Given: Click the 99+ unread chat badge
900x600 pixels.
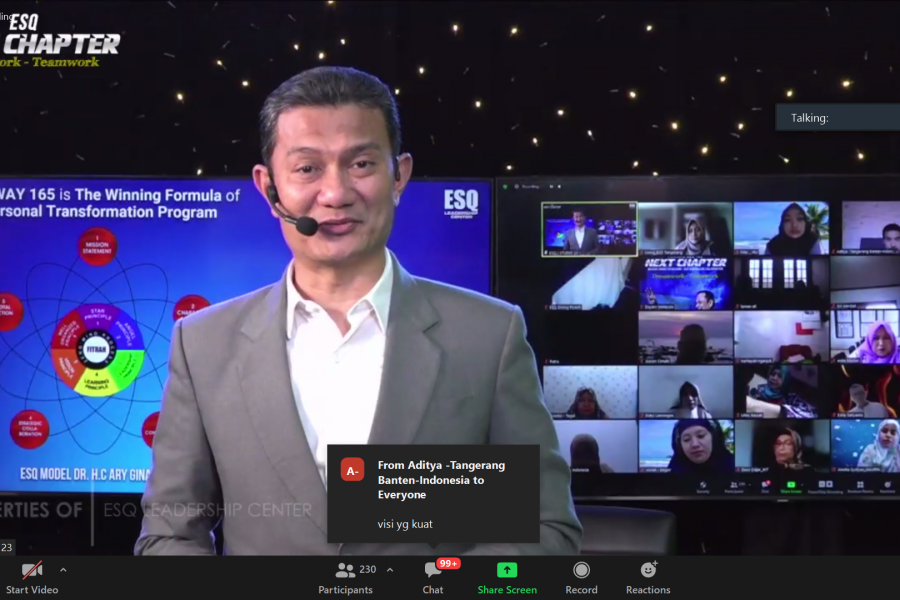Looking at the screenshot, I should pos(448,564).
